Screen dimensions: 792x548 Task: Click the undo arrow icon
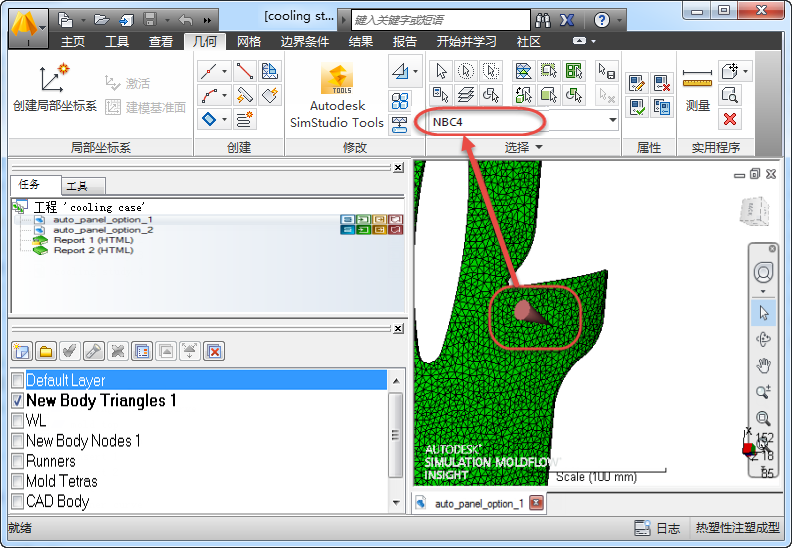[185, 20]
